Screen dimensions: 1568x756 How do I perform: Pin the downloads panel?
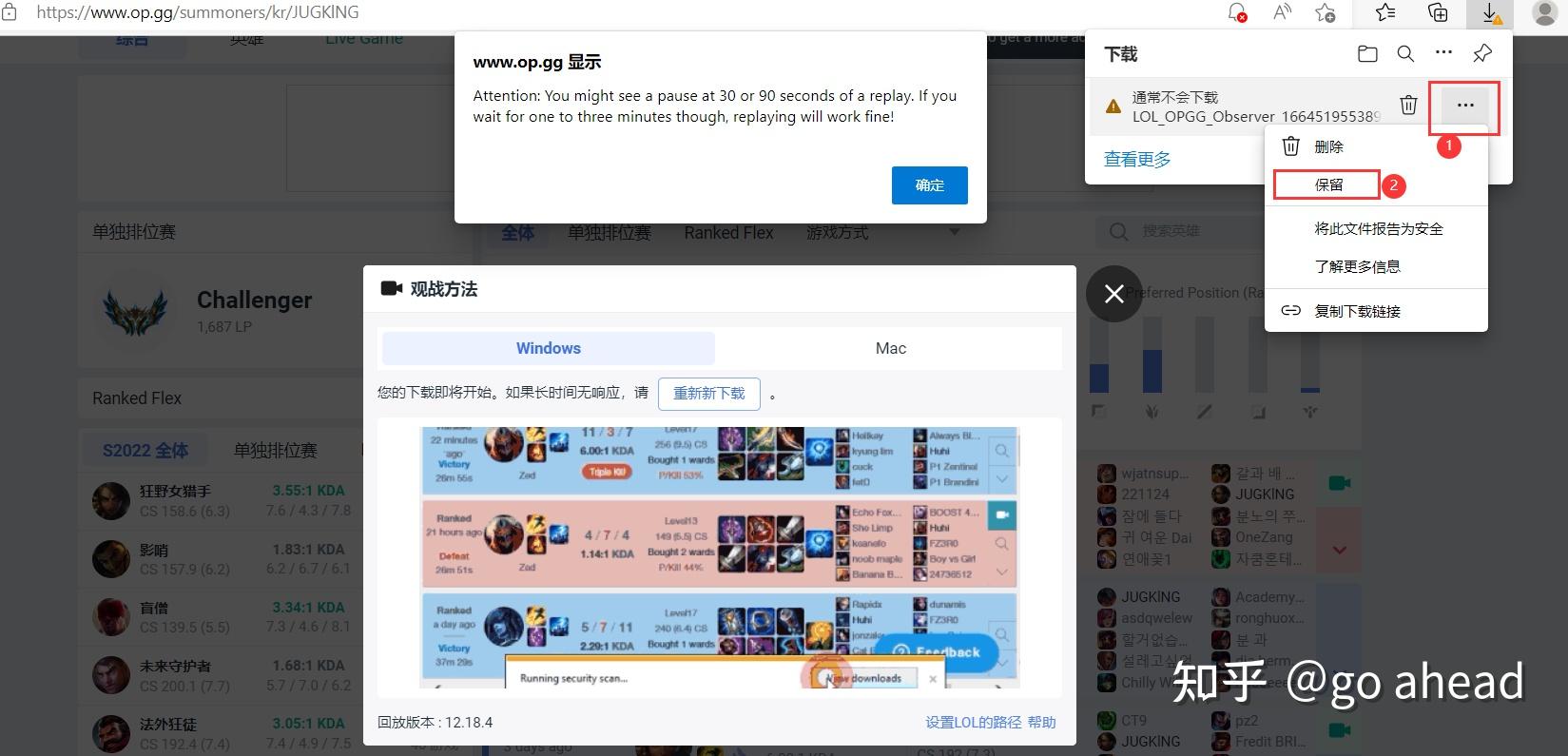click(x=1482, y=54)
